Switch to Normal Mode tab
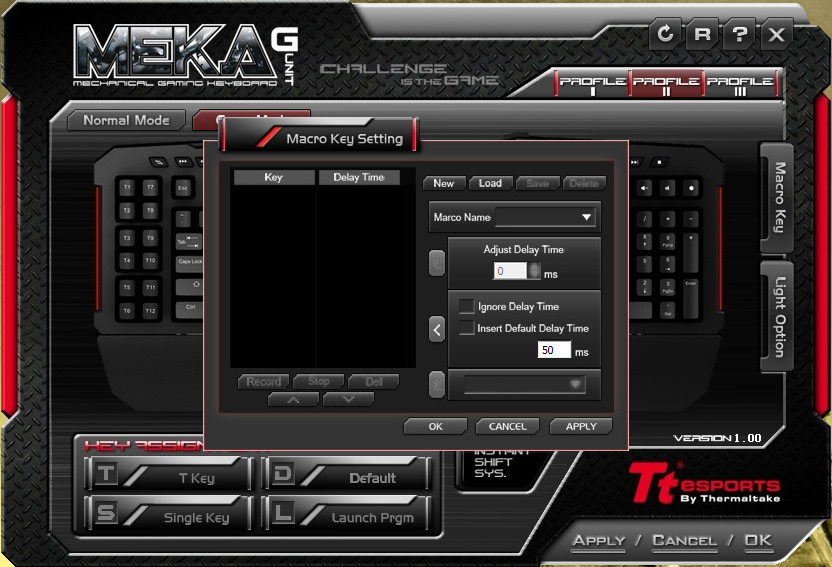 126,120
